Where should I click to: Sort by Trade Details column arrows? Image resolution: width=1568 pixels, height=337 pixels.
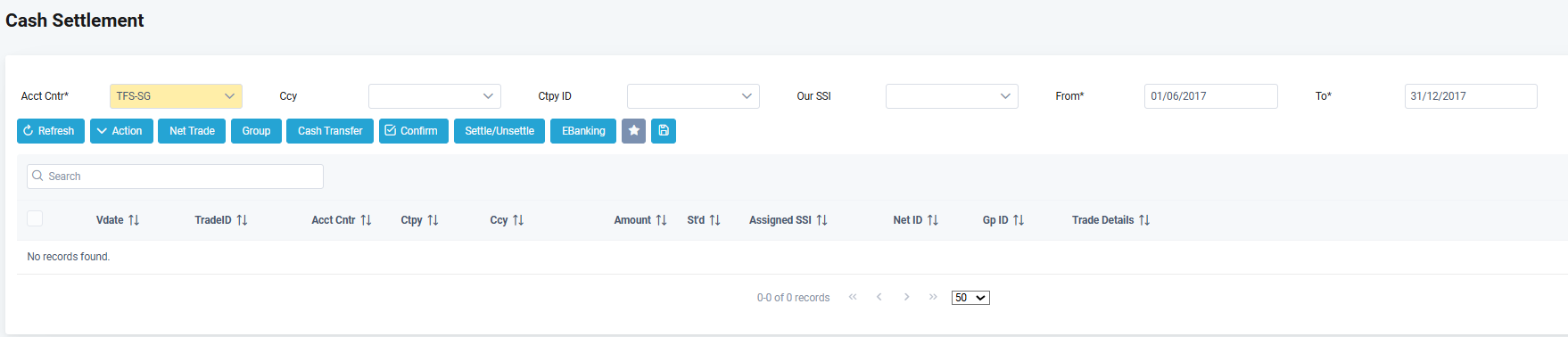(x=1144, y=220)
